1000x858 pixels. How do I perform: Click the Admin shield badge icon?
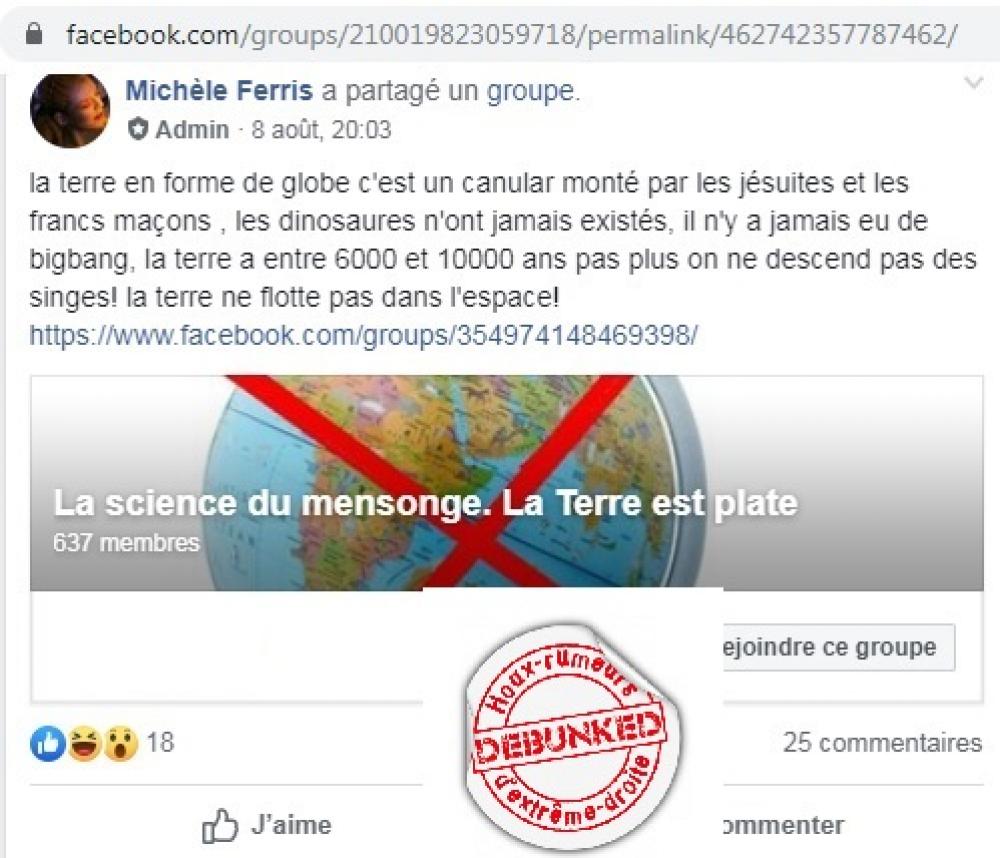(x=137, y=129)
